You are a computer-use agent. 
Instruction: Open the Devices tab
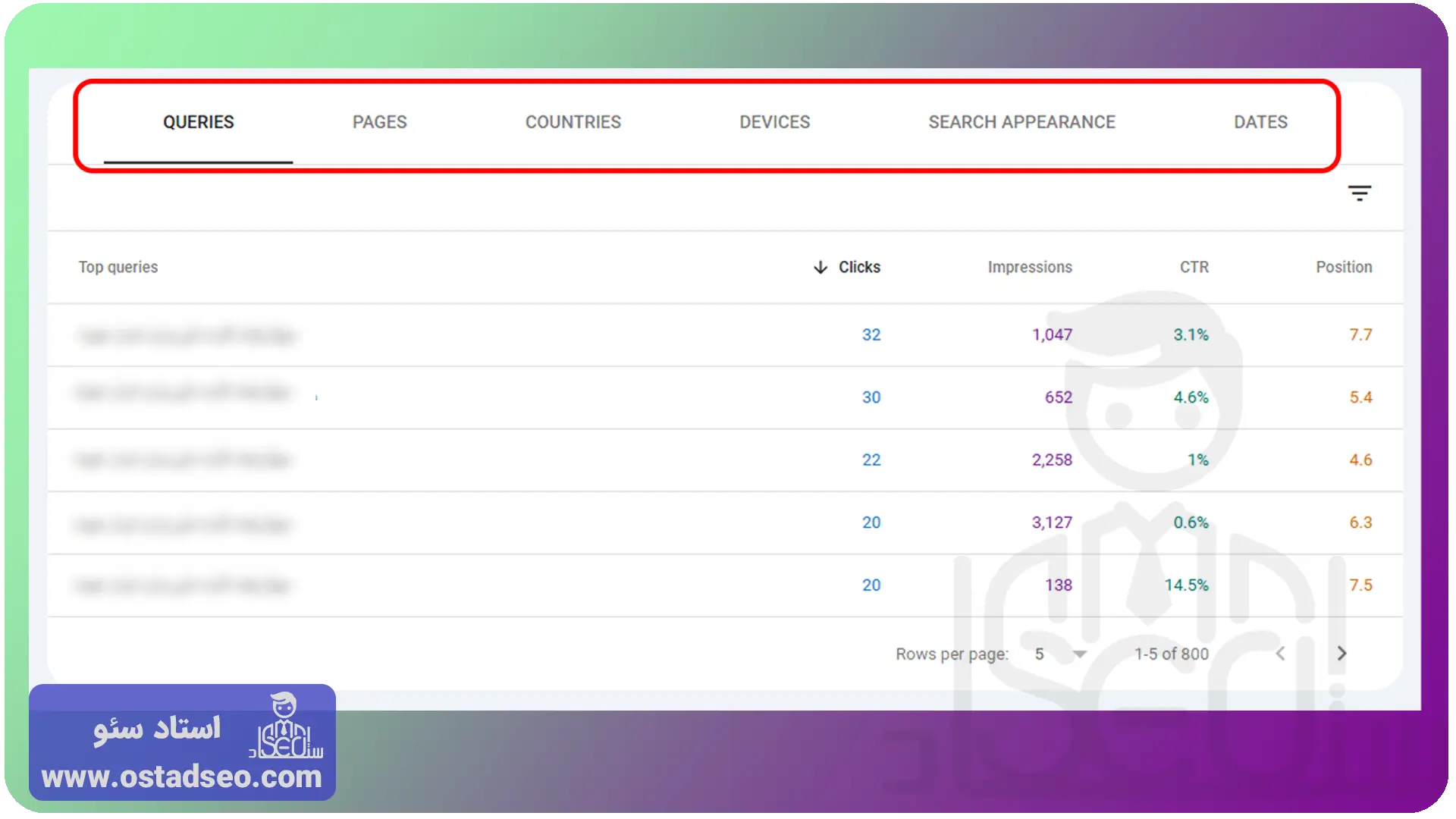tap(774, 122)
